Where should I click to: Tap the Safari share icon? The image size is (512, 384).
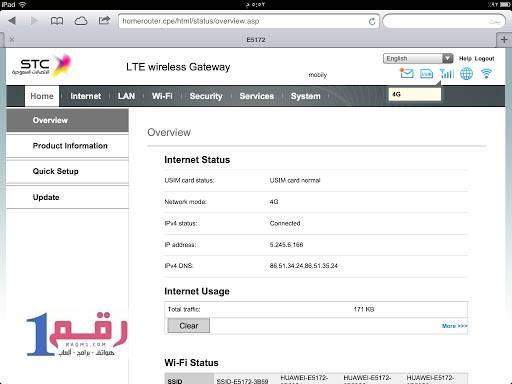coord(104,20)
